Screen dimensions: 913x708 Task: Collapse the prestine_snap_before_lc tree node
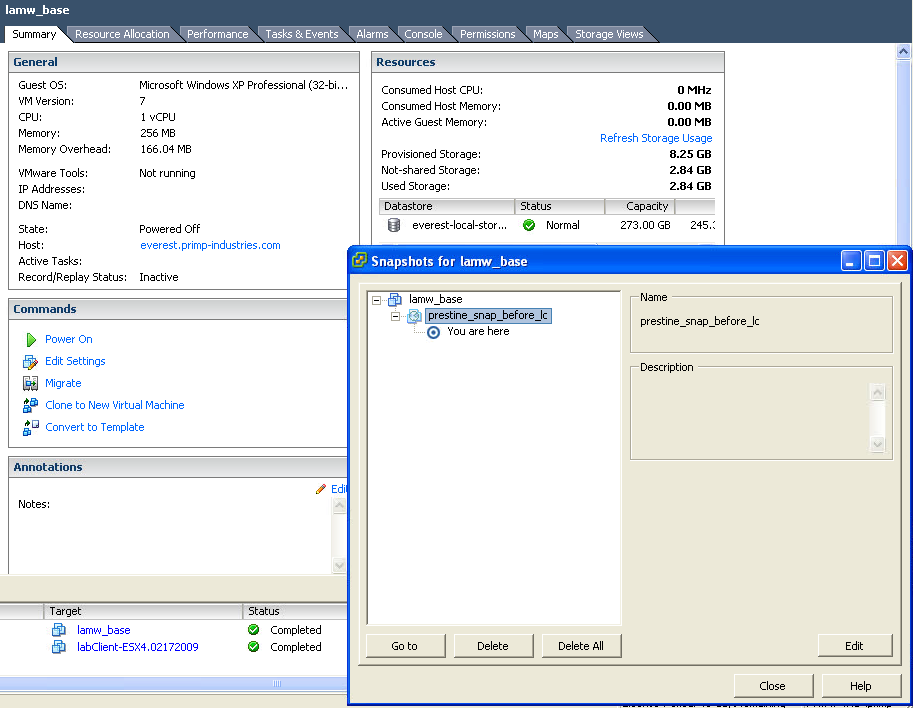pos(395,316)
